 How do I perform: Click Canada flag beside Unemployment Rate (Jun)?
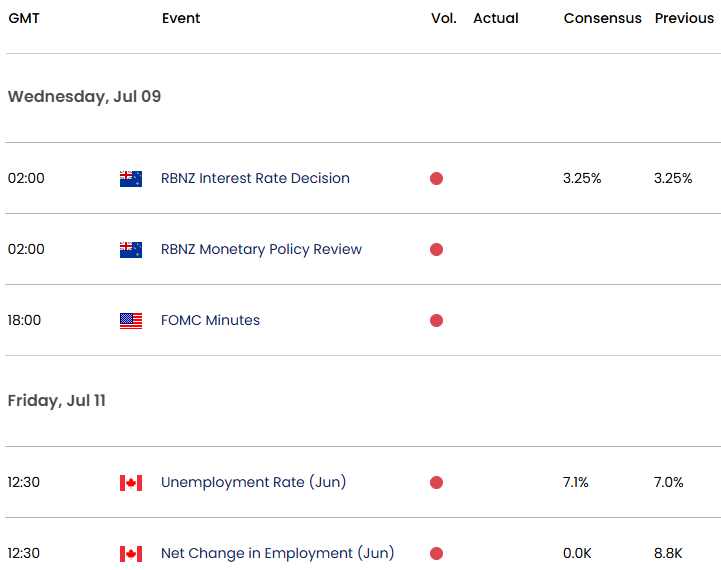point(130,483)
